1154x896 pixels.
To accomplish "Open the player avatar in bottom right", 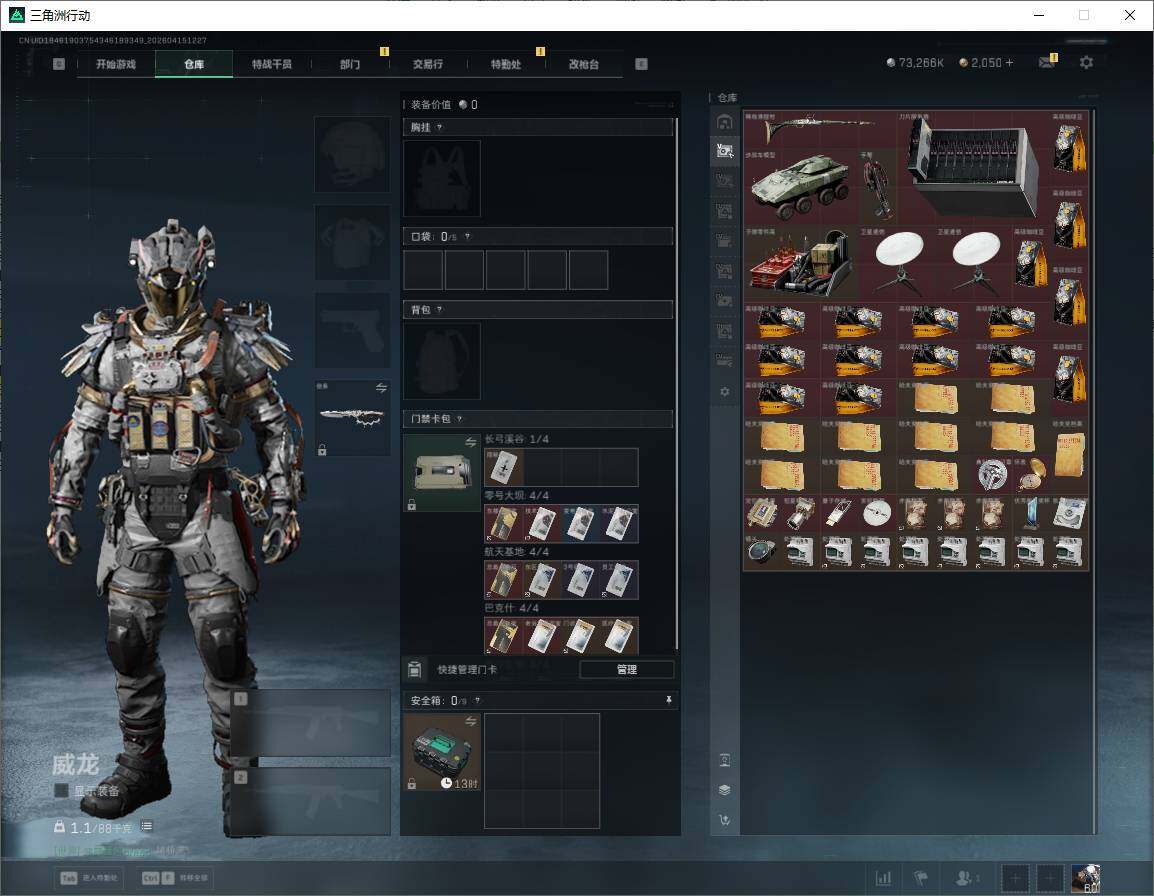I will click(x=1086, y=878).
